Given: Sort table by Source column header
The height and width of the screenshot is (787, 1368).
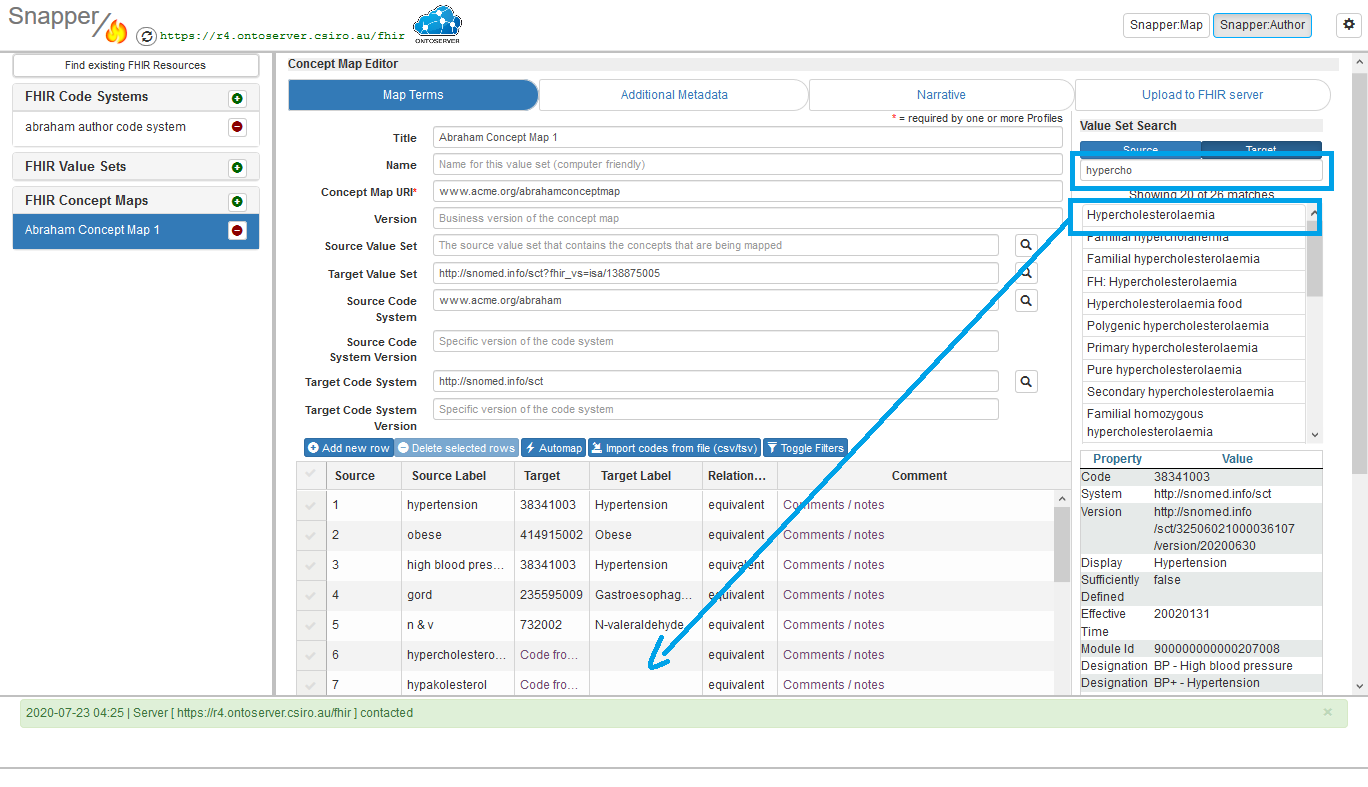Looking at the screenshot, I should coord(364,475).
